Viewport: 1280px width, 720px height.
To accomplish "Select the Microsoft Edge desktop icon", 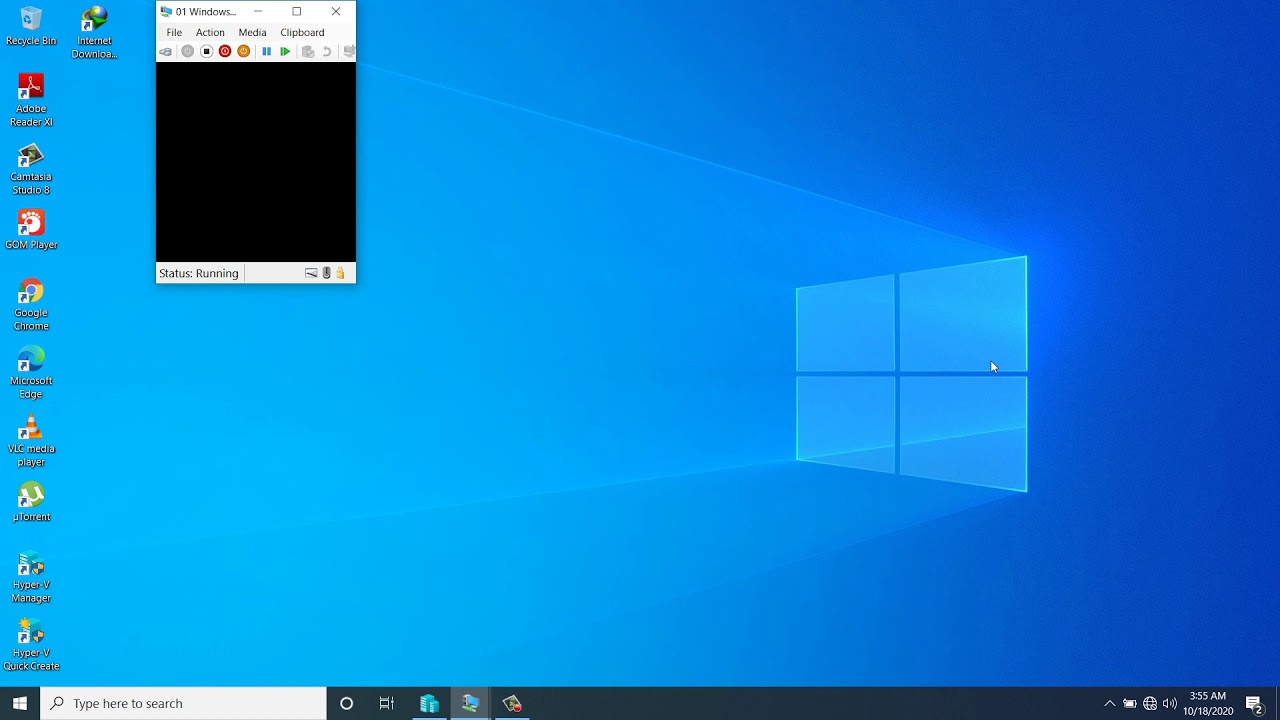I will [x=31, y=372].
